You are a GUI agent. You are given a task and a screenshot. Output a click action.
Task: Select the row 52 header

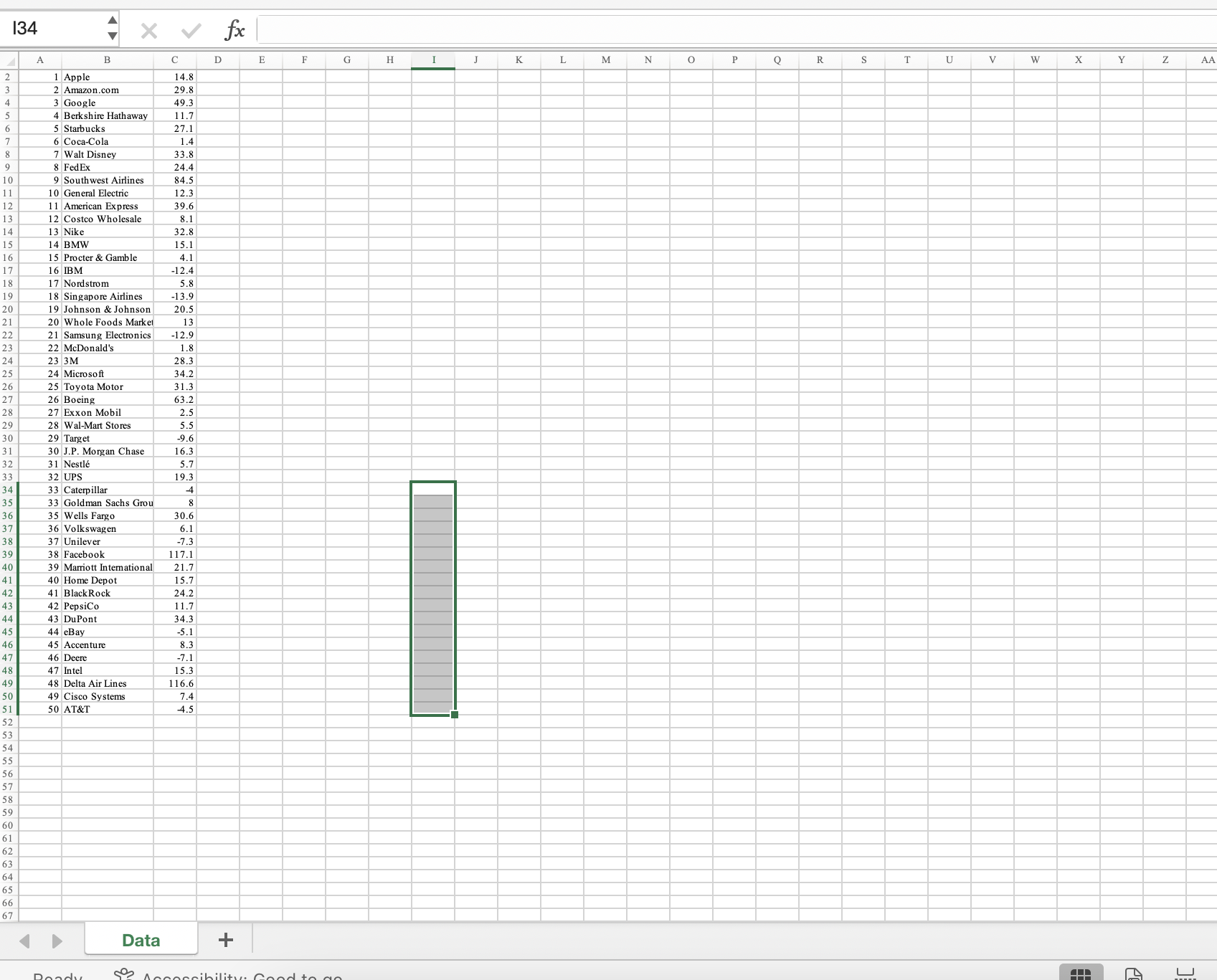pyautogui.click(x=9, y=722)
